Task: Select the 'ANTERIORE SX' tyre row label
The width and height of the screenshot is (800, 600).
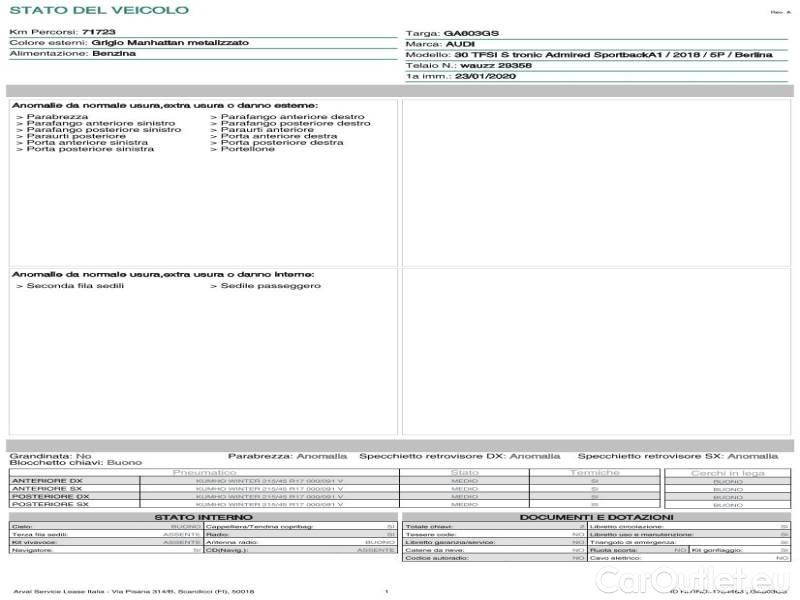Action: click(x=47, y=488)
